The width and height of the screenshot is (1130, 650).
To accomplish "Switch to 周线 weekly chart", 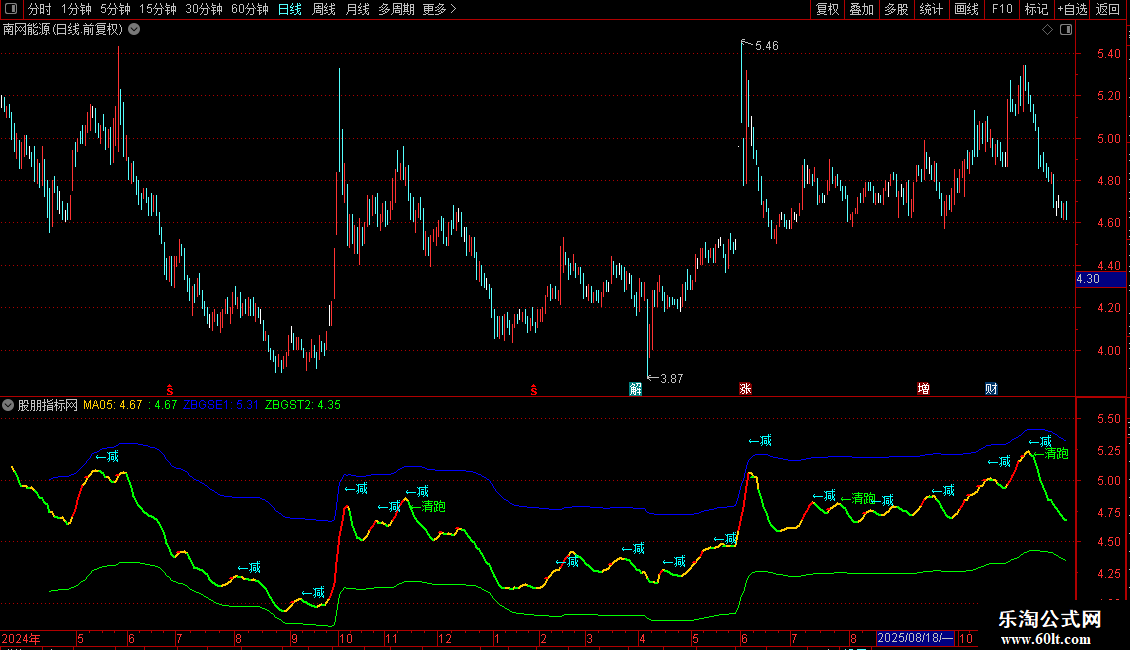I will (x=324, y=9).
